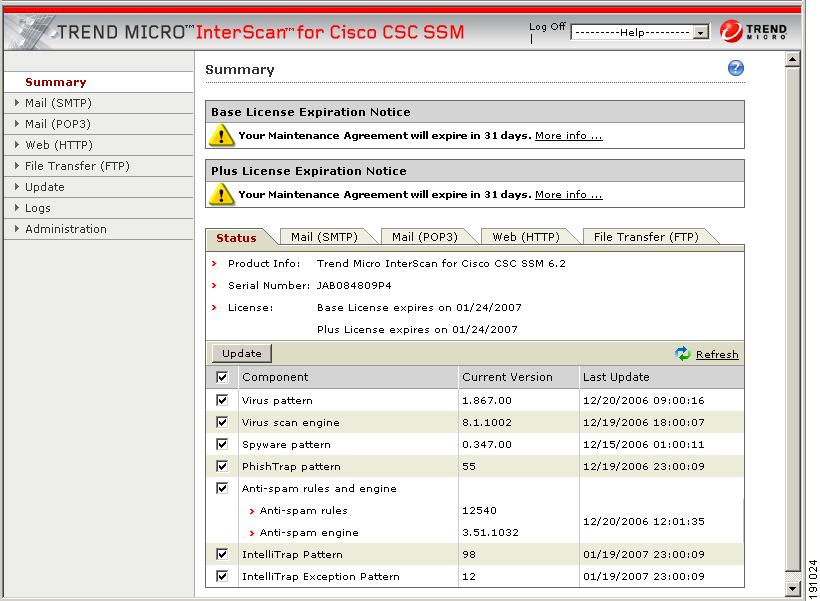This screenshot has width=820, height=601.
Task: Toggle the Spyware pattern checkbox
Action: tap(222, 444)
